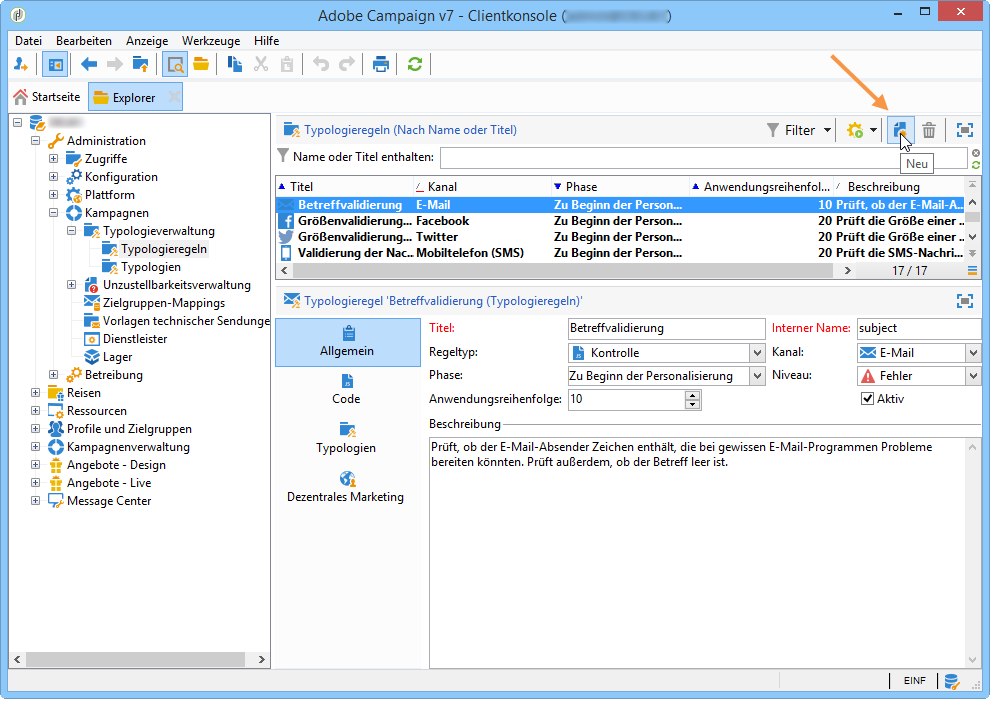Click the paste clipboard icon

[x=287, y=65]
